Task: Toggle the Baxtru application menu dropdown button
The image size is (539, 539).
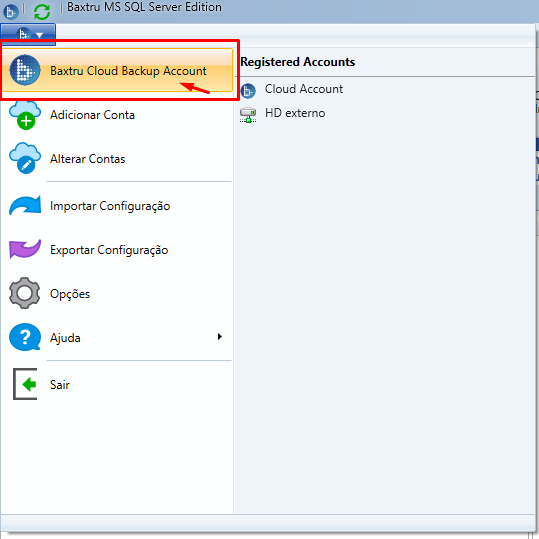Action: click(28, 34)
